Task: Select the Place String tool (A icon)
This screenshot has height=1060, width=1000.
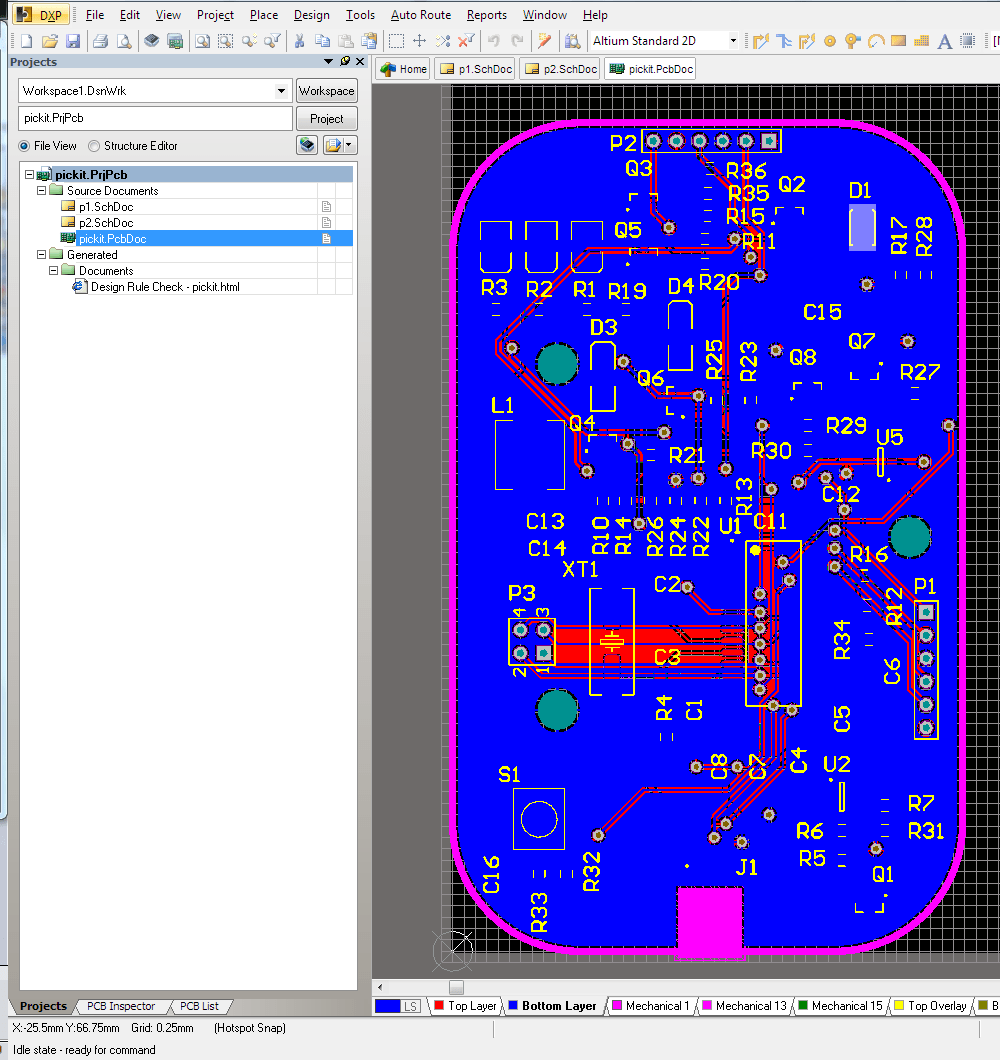Action: (x=944, y=41)
